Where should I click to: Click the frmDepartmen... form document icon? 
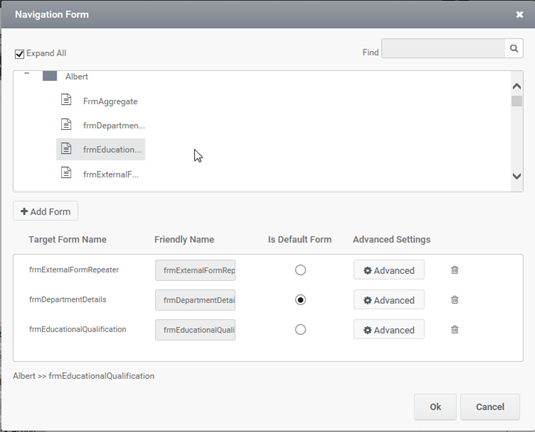pyautogui.click(x=66, y=124)
